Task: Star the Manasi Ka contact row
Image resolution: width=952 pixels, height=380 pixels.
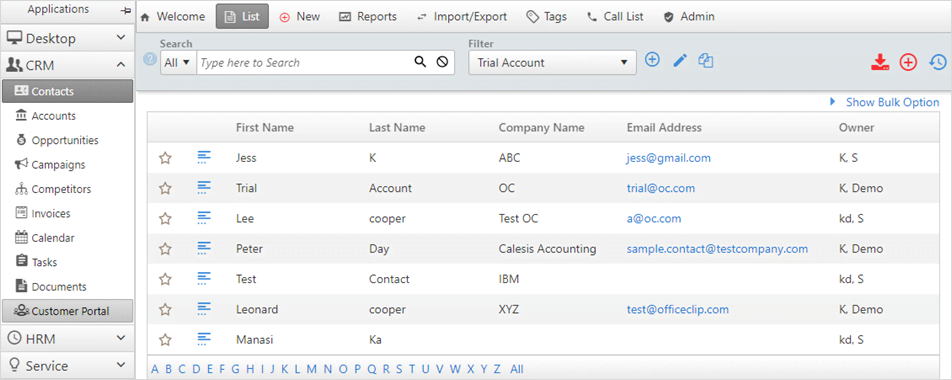Action: 165,340
